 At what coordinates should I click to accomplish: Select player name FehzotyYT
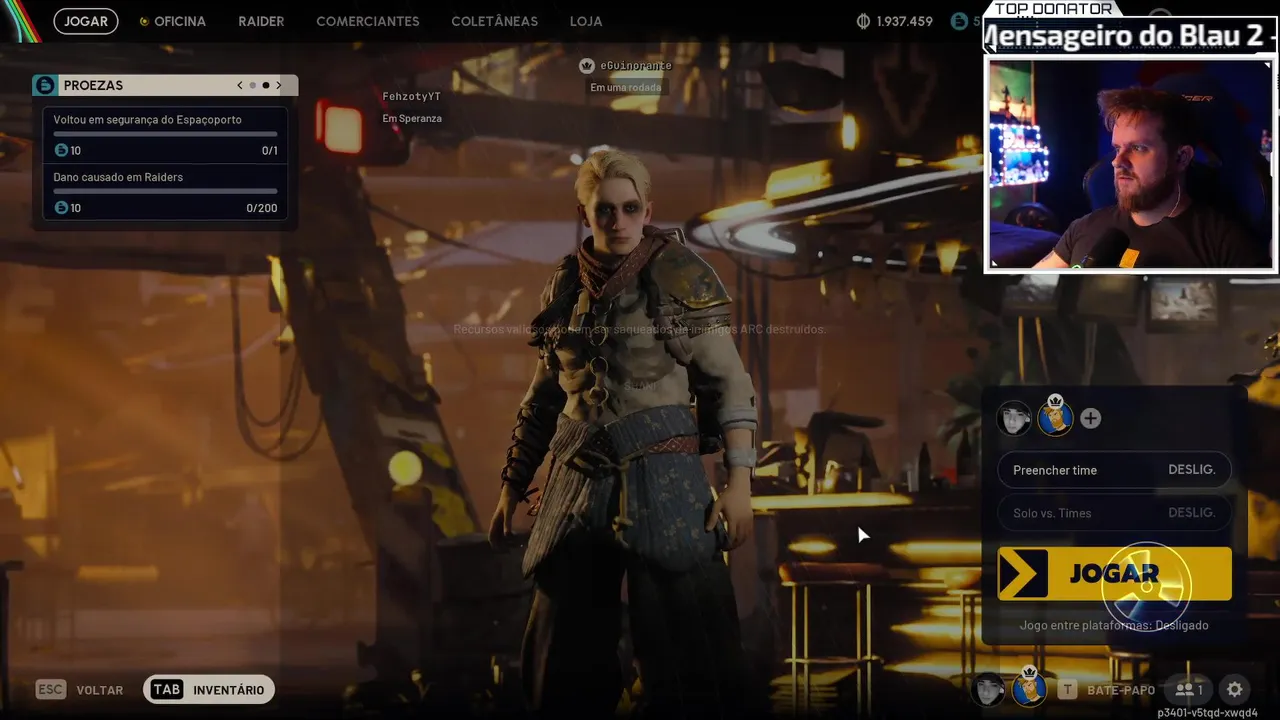(411, 96)
